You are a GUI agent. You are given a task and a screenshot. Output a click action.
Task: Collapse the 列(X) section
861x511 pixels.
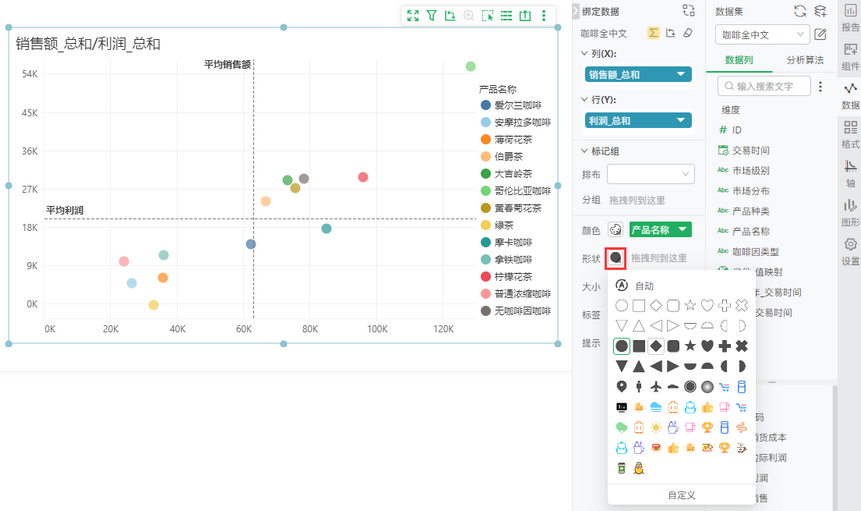(584, 53)
